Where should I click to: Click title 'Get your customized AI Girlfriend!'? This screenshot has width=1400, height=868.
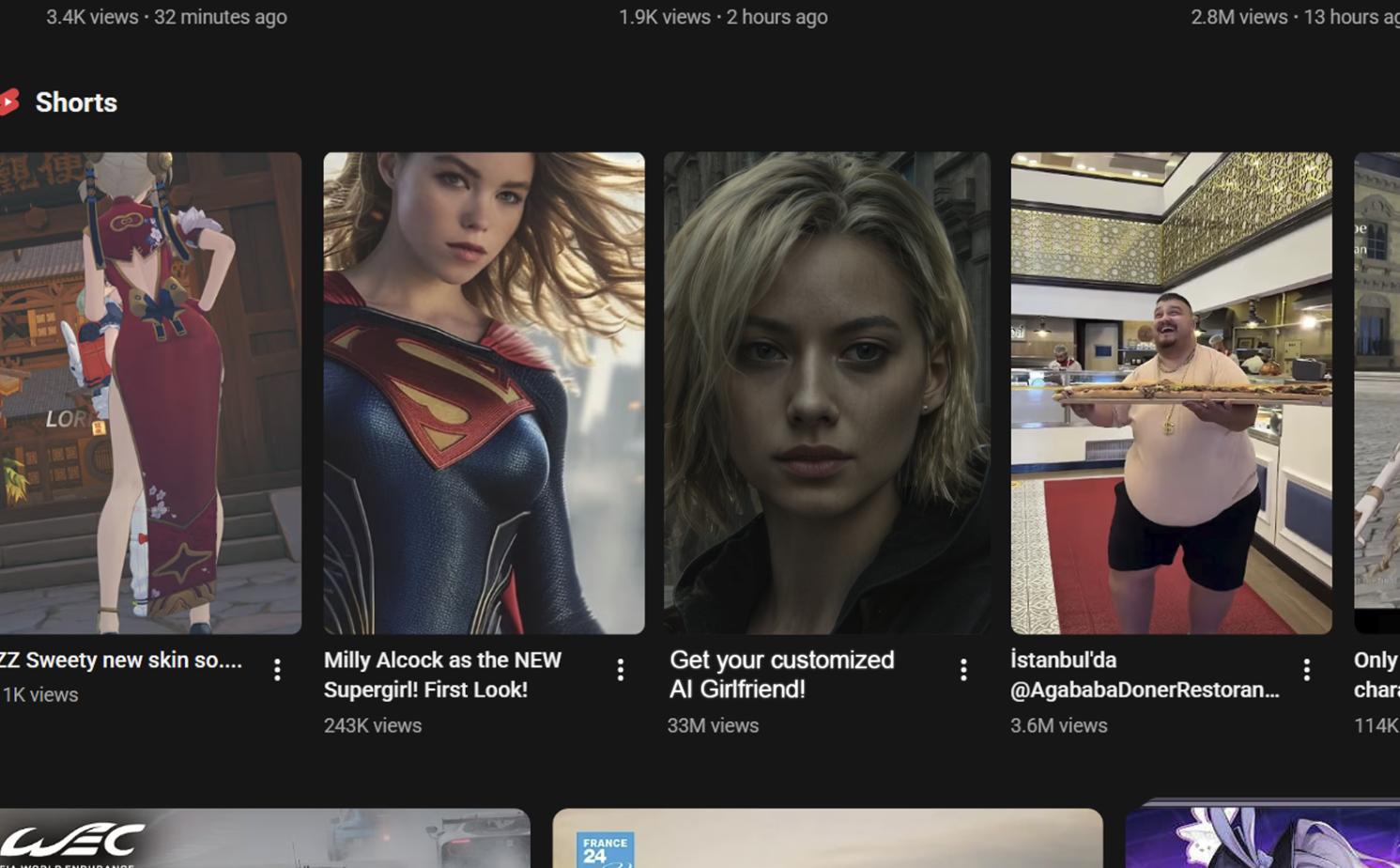click(x=781, y=674)
